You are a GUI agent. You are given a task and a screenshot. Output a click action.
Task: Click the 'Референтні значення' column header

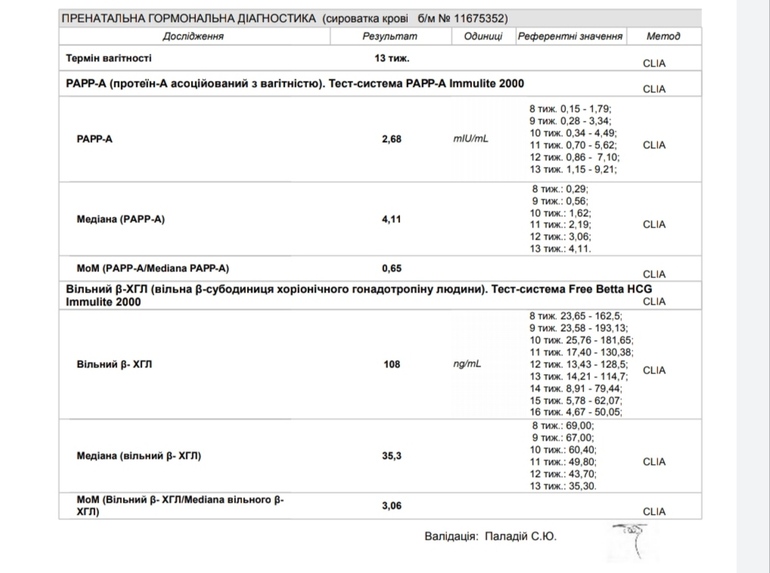pyautogui.click(x=570, y=36)
